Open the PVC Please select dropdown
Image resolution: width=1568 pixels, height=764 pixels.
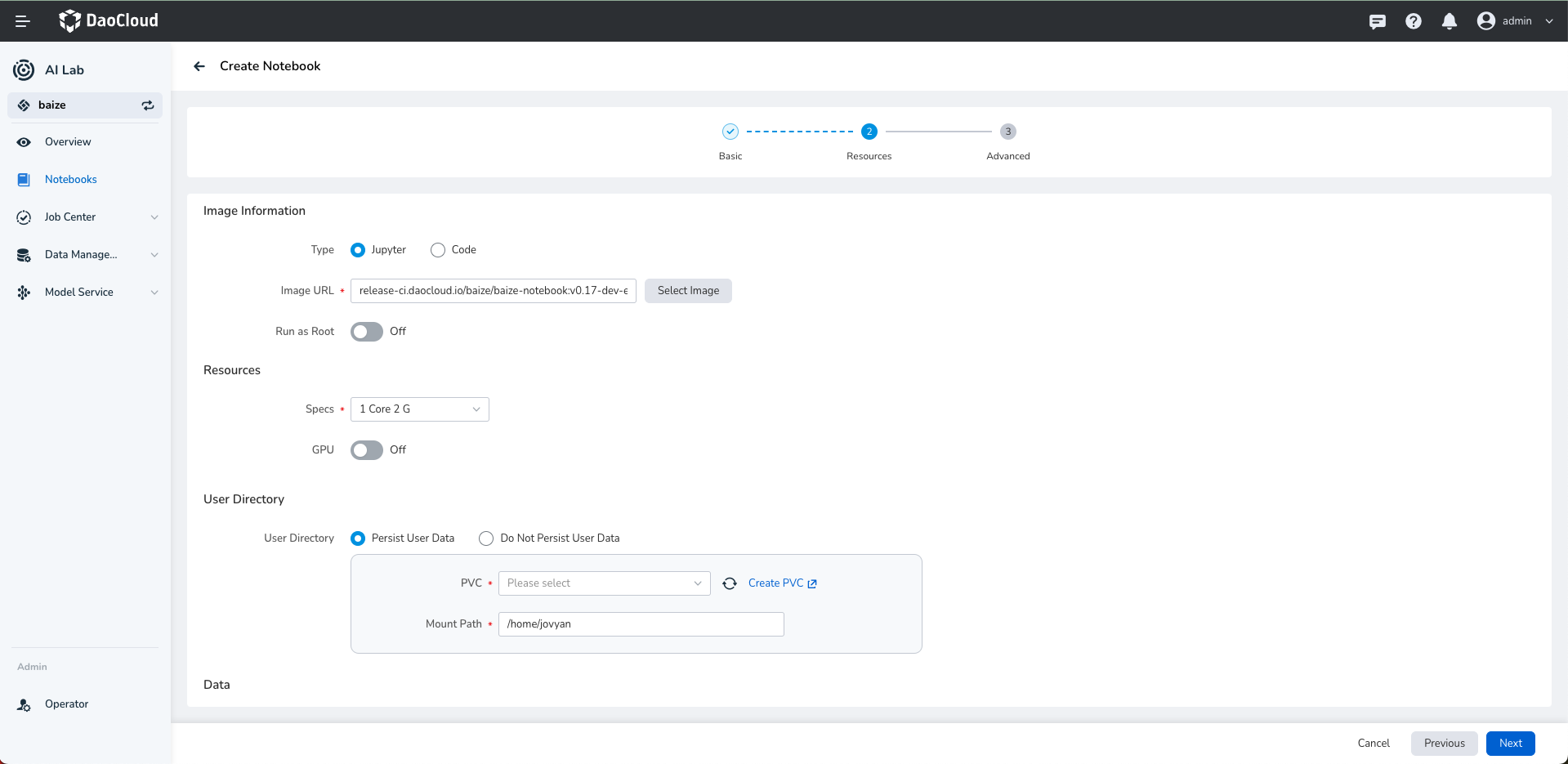604,583
